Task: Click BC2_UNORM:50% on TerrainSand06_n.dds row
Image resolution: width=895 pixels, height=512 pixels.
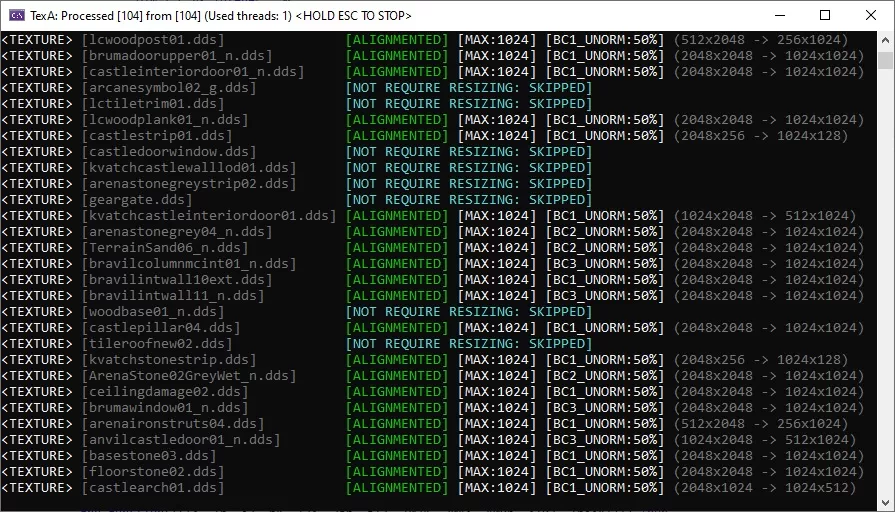Action: point(605,248)
